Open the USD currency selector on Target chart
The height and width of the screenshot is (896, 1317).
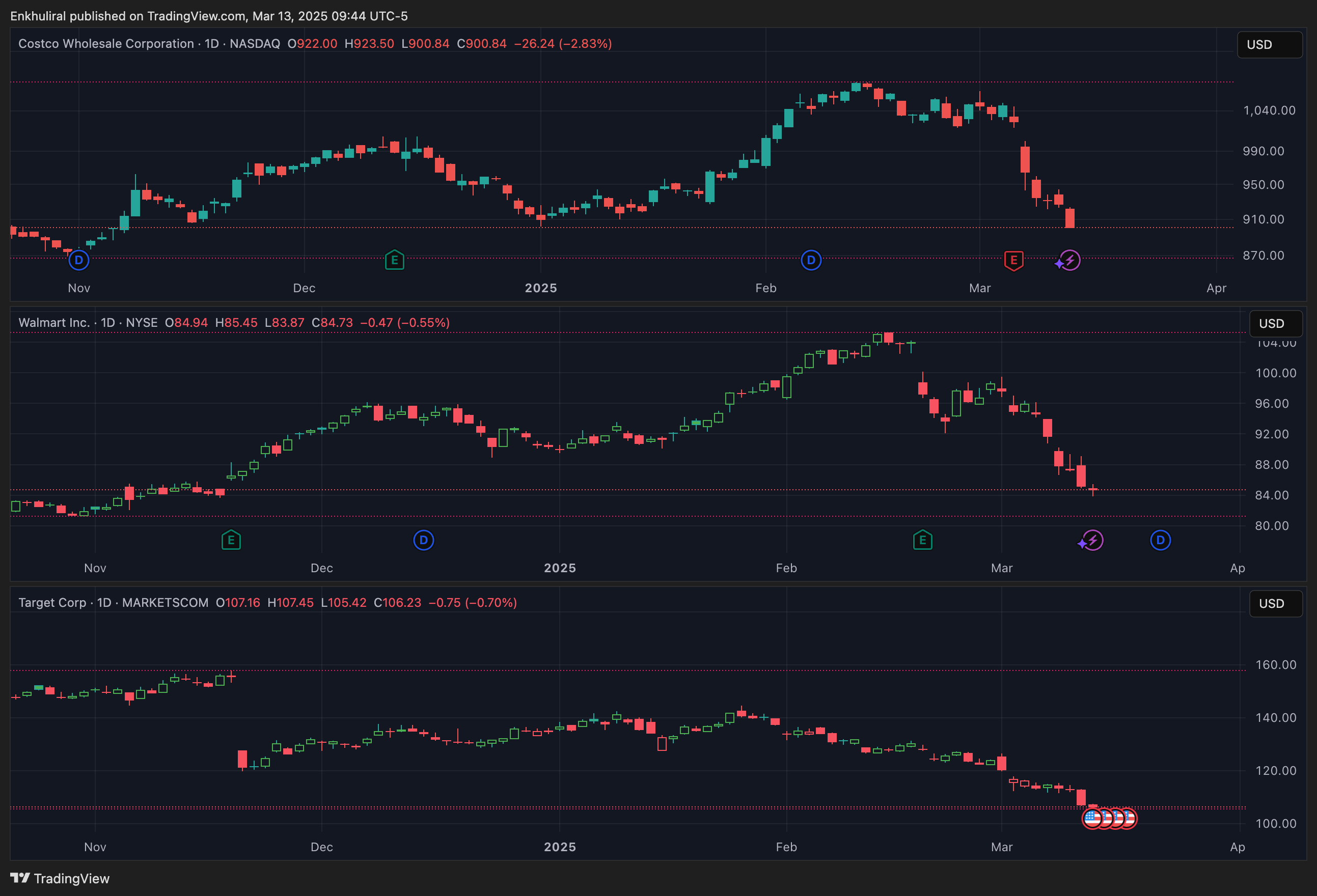coord(1275,603)
